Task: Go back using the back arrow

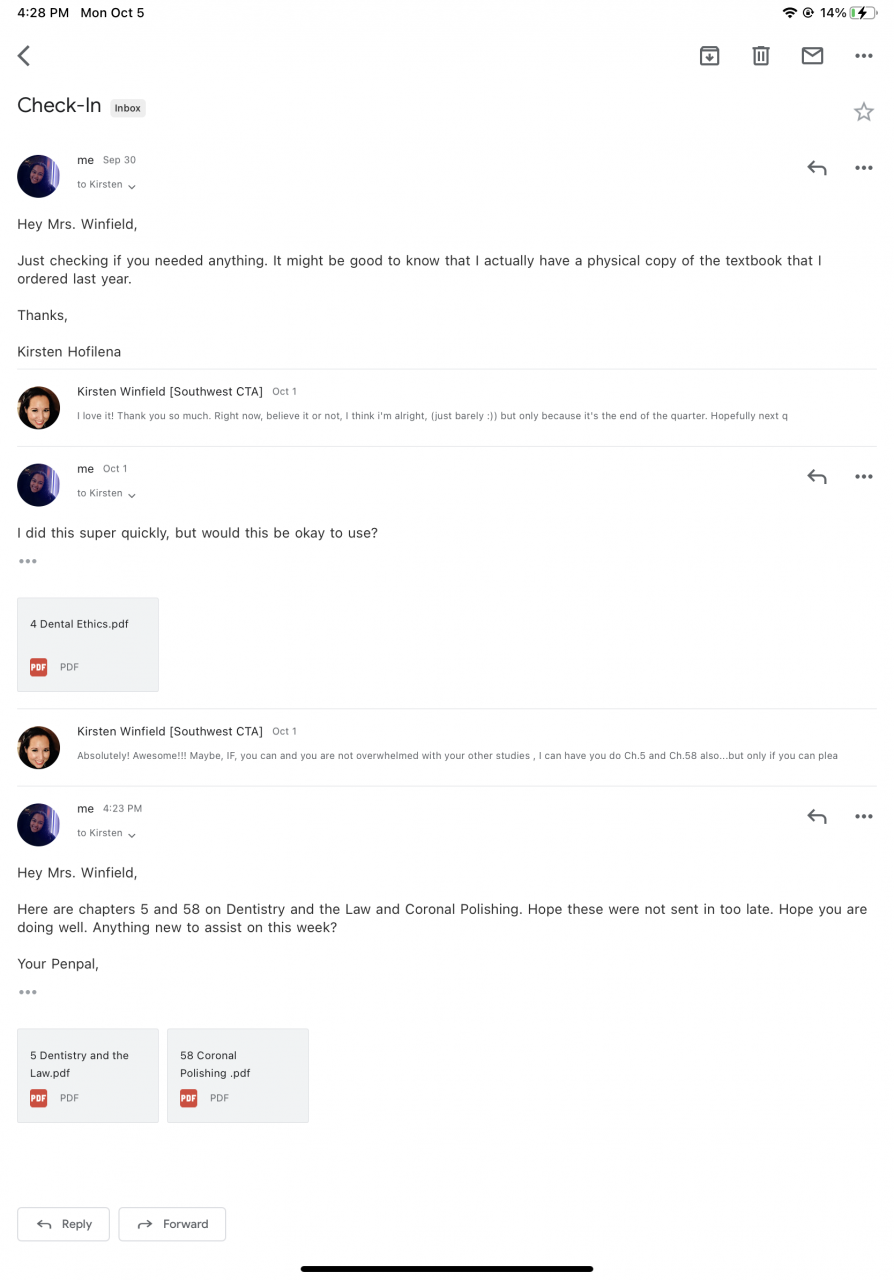Action: tap(24, 56)
